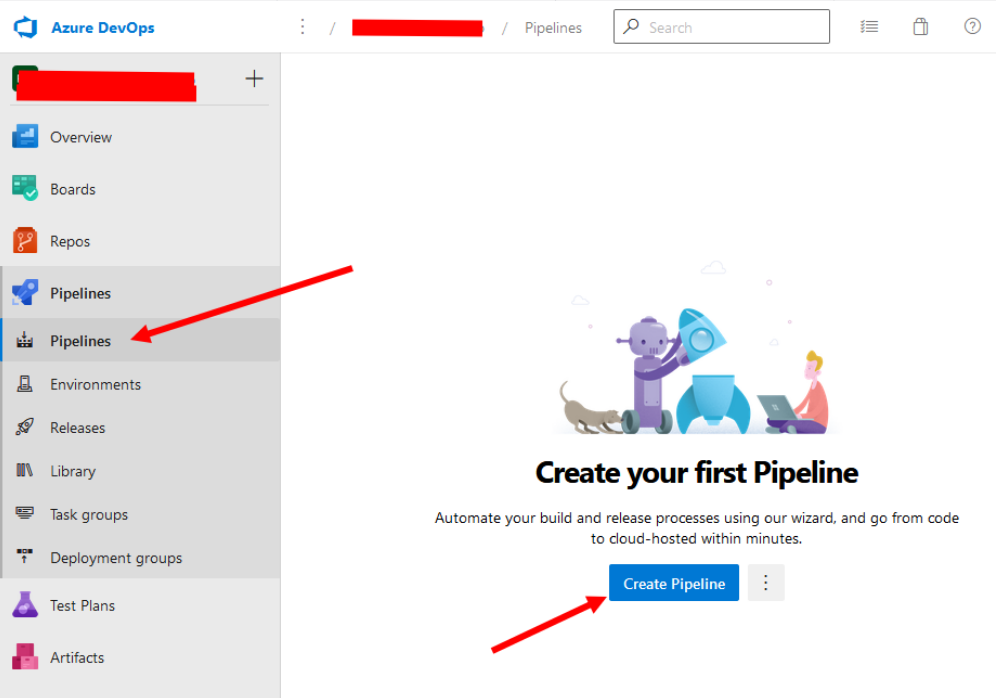Open the marketplace shopping bag icon

pyautogui.click(x=920, y=27)
